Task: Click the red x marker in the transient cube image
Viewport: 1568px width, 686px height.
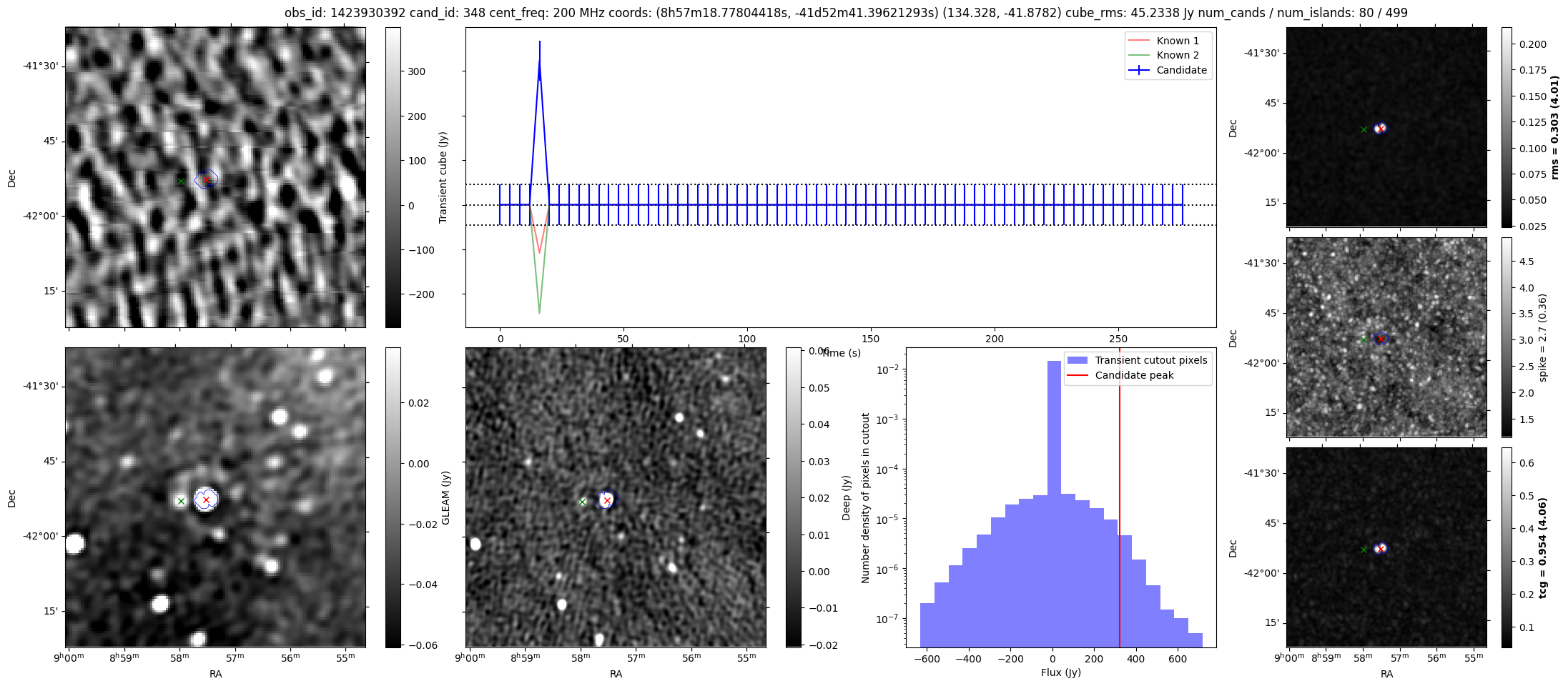Action: (206, 179)
